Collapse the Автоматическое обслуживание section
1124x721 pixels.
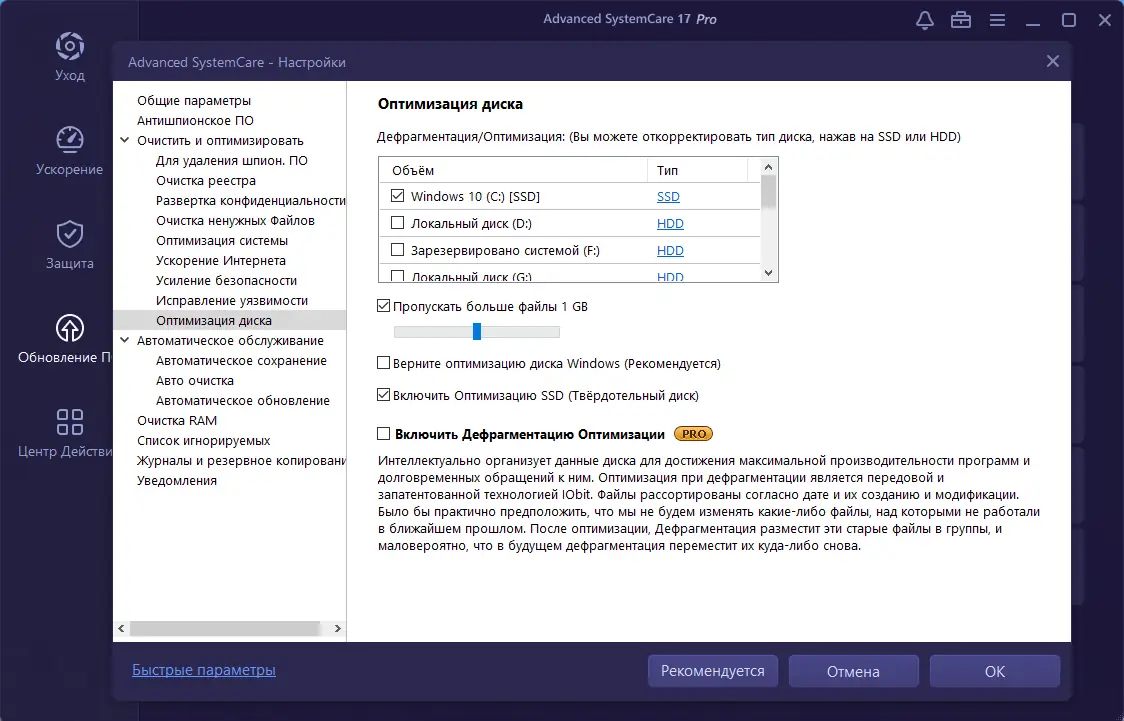coord(124,340)
